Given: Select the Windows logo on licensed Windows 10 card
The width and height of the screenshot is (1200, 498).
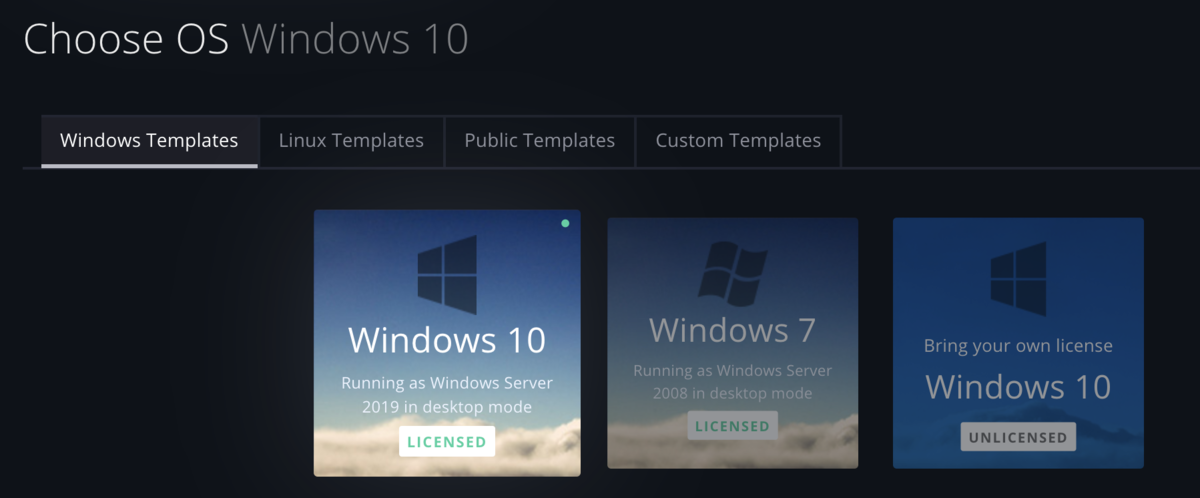Looking at the screenshot, I should [x=447, y=275].
